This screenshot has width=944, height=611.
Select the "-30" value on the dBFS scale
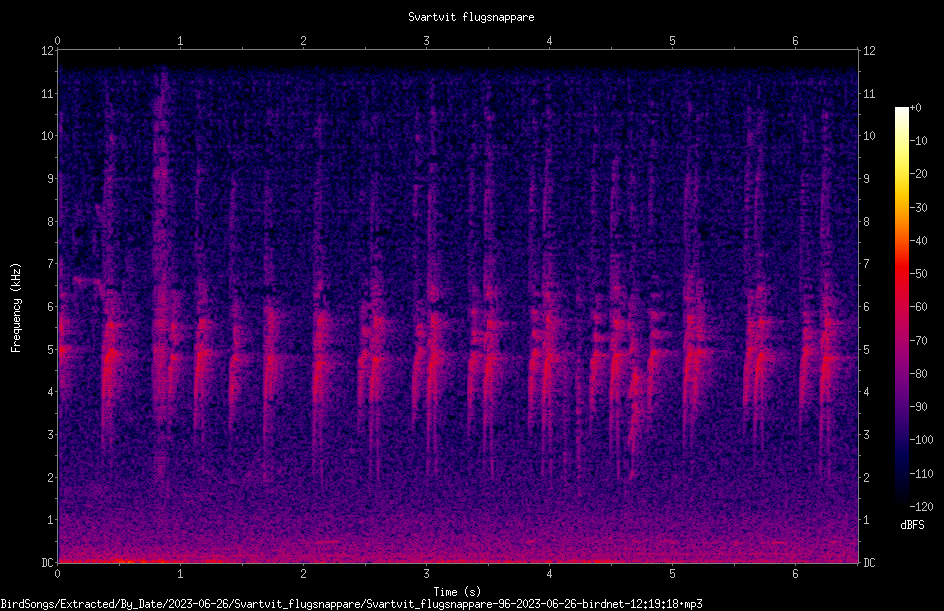click(919, 208)
